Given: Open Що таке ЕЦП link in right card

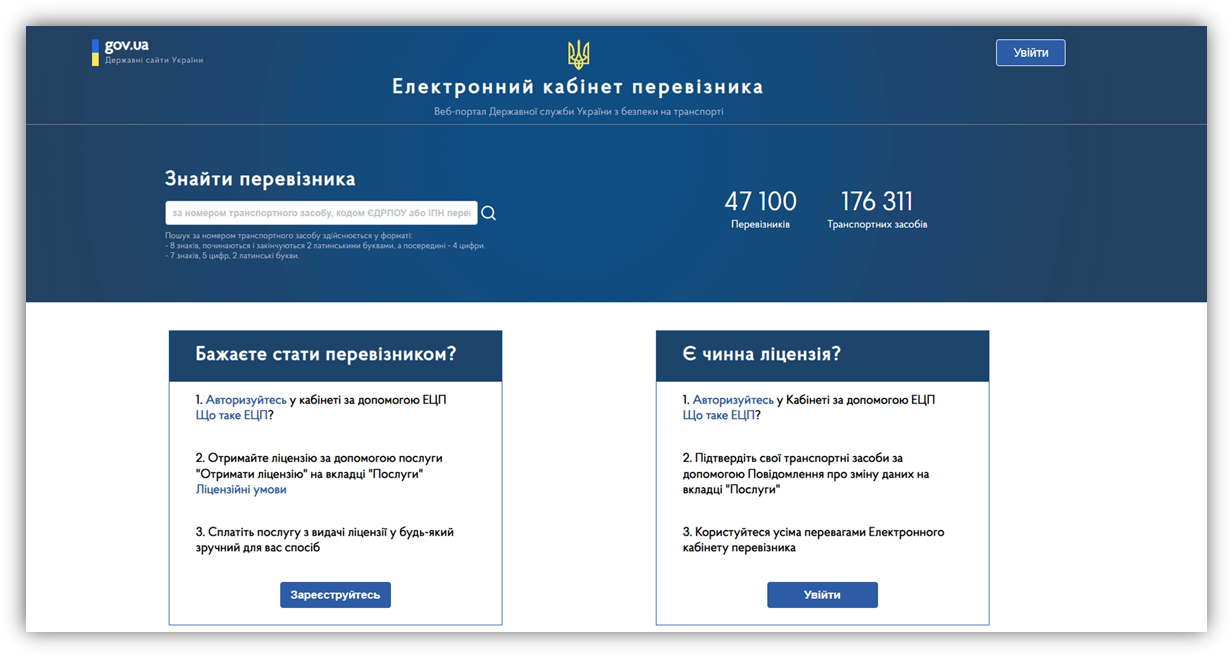Looking at the screenshot, I should pos(718,415).
